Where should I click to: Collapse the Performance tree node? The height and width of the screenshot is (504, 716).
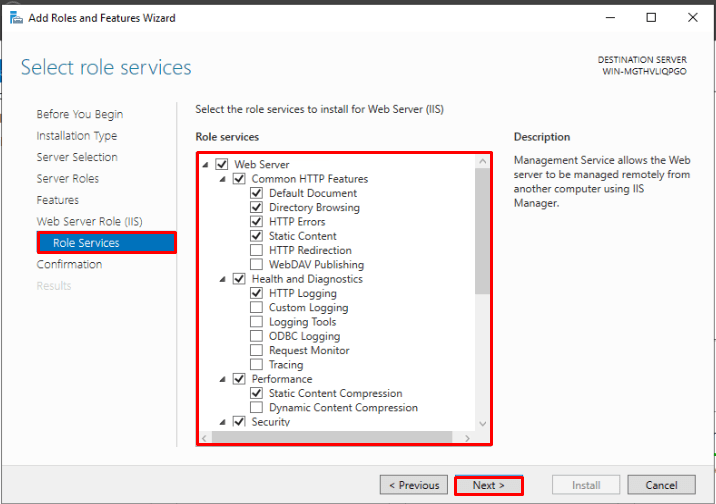click(223, 379)
